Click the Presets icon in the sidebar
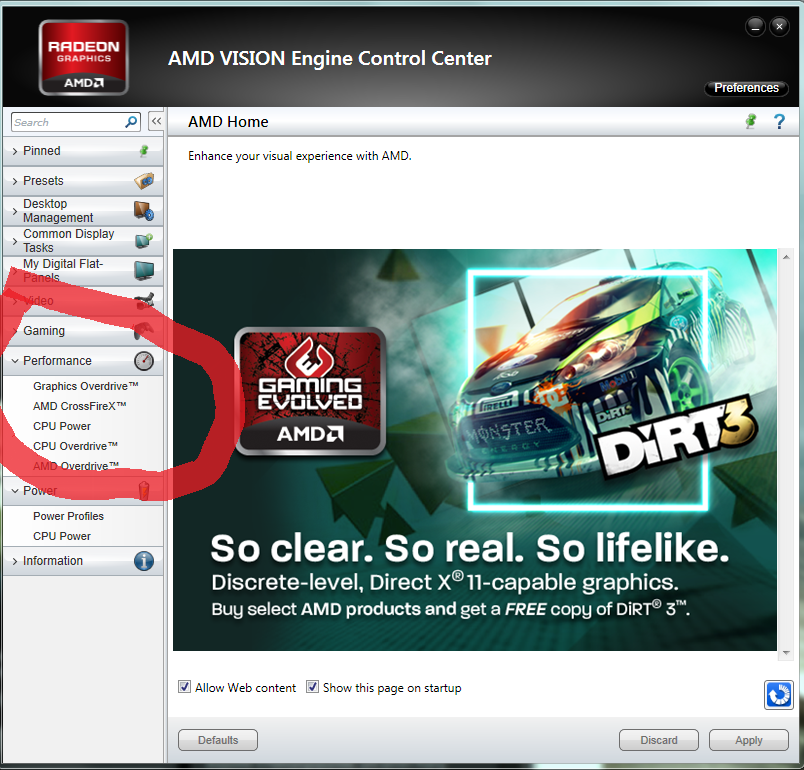The width and height of the screenshot is (804, 770). (x=144, y=181)
